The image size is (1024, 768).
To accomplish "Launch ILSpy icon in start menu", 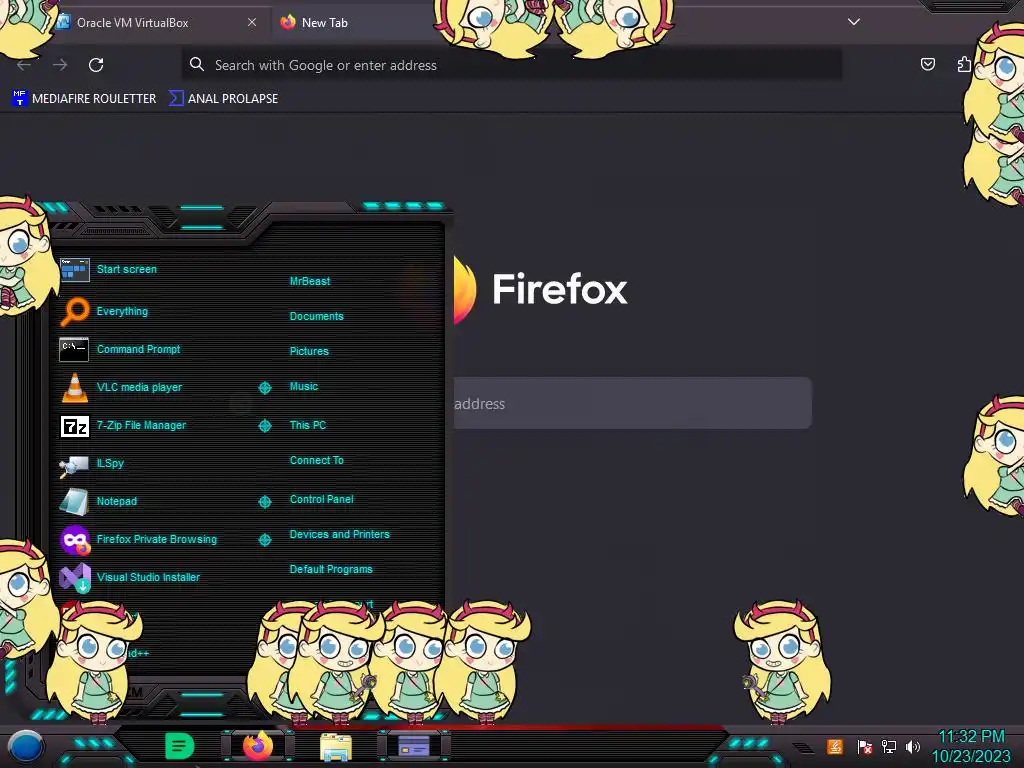I will coord(74,464).
